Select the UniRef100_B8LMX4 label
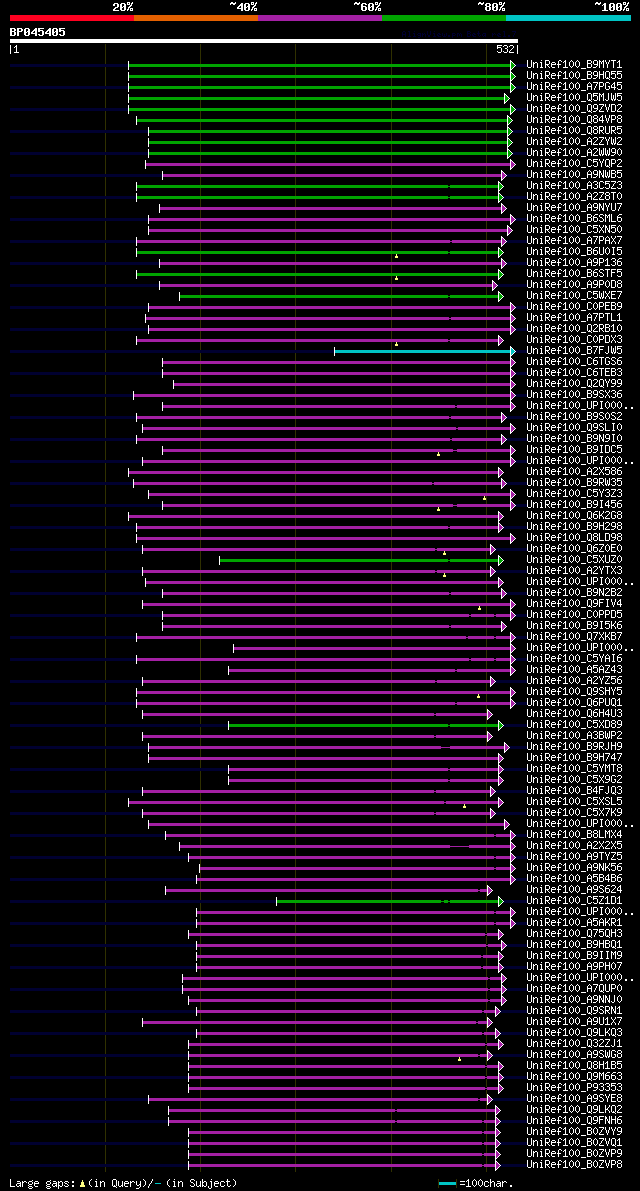This screenshot has width=640, height=1191. [574, 836]
